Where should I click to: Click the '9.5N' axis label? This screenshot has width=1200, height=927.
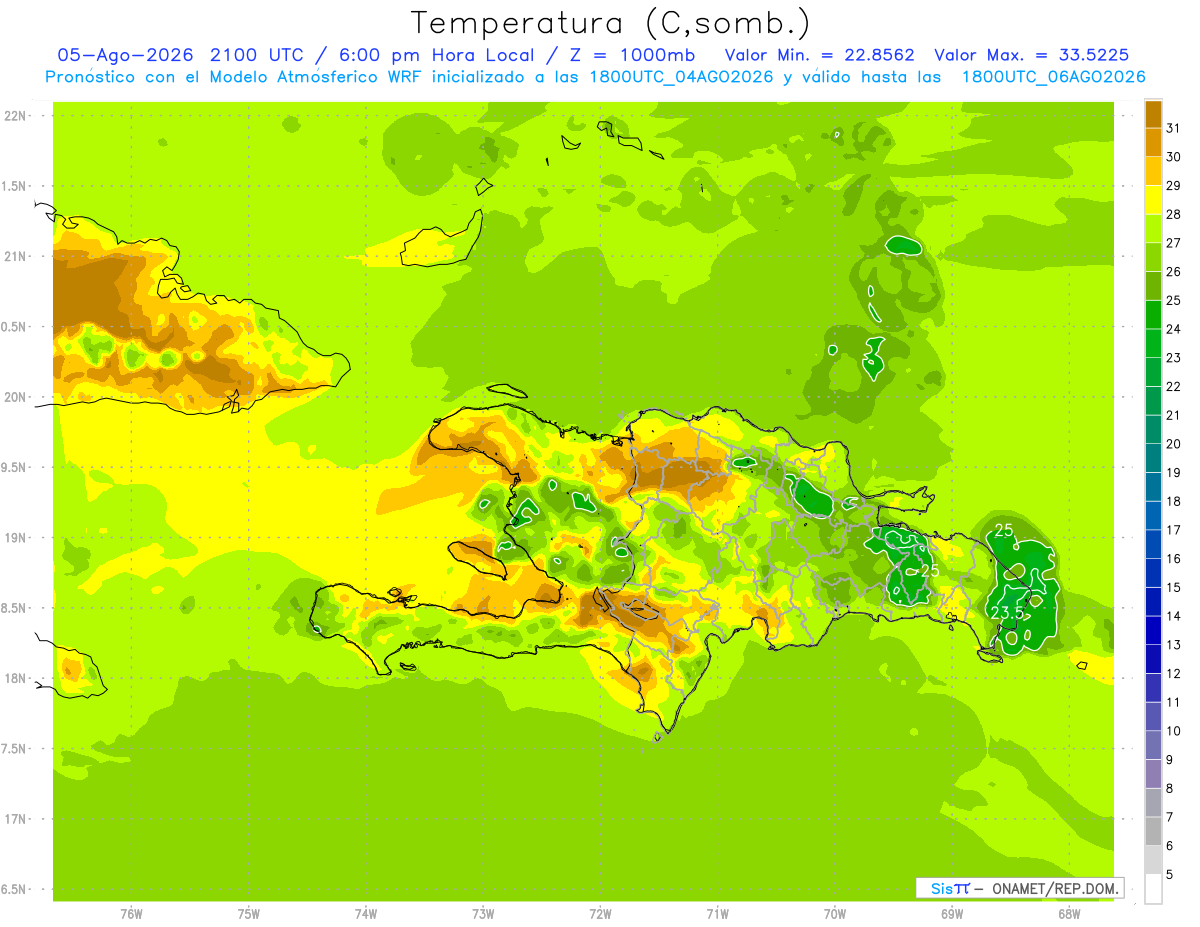14,467
